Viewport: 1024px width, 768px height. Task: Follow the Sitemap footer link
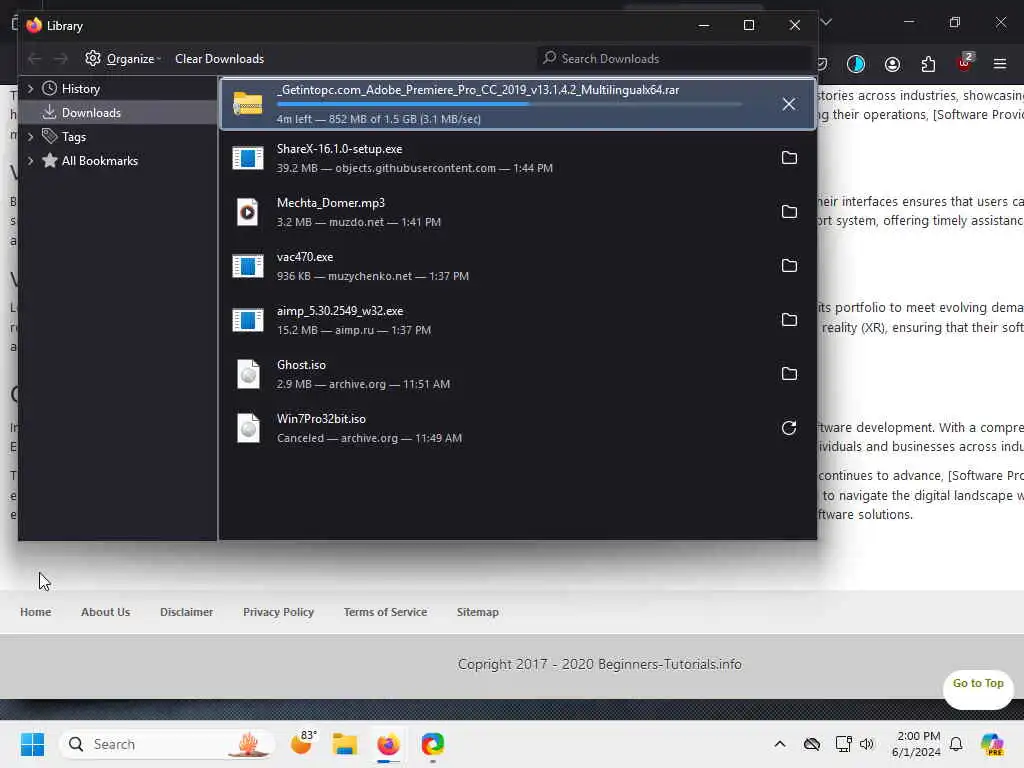(477, 612)
